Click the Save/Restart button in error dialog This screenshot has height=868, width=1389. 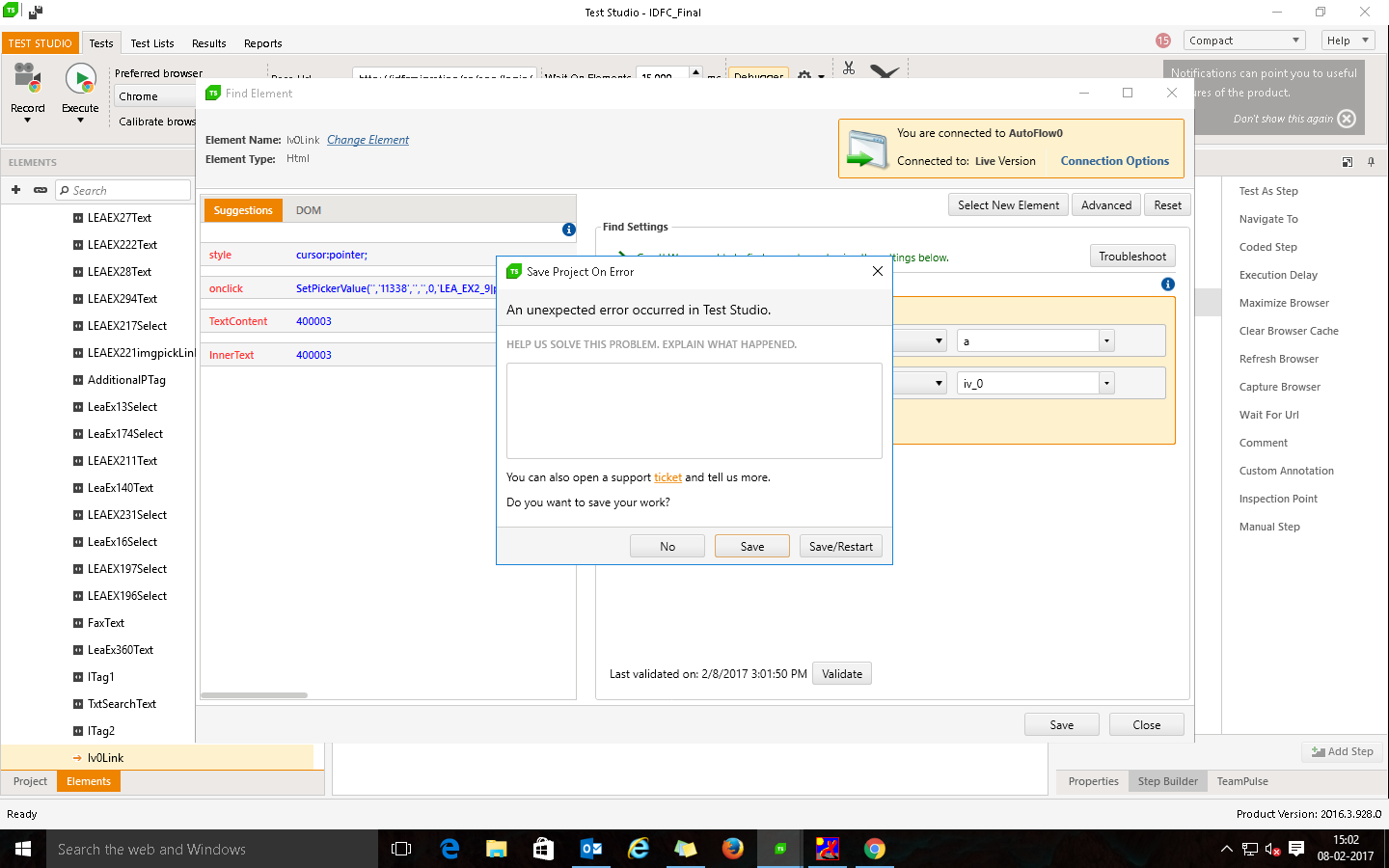840,546
